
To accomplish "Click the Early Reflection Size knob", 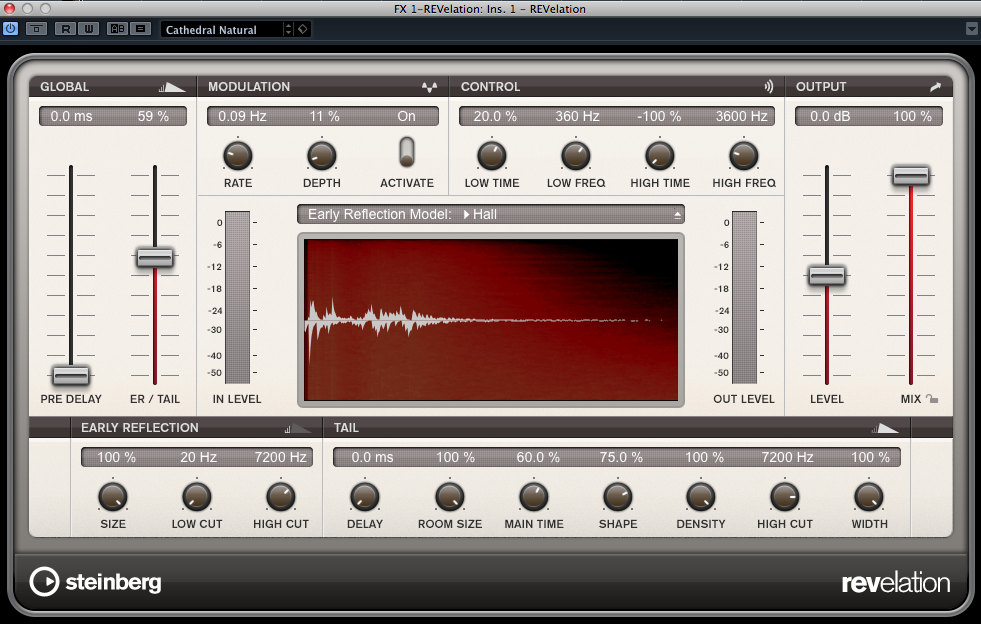I will (x=113, y=497).
